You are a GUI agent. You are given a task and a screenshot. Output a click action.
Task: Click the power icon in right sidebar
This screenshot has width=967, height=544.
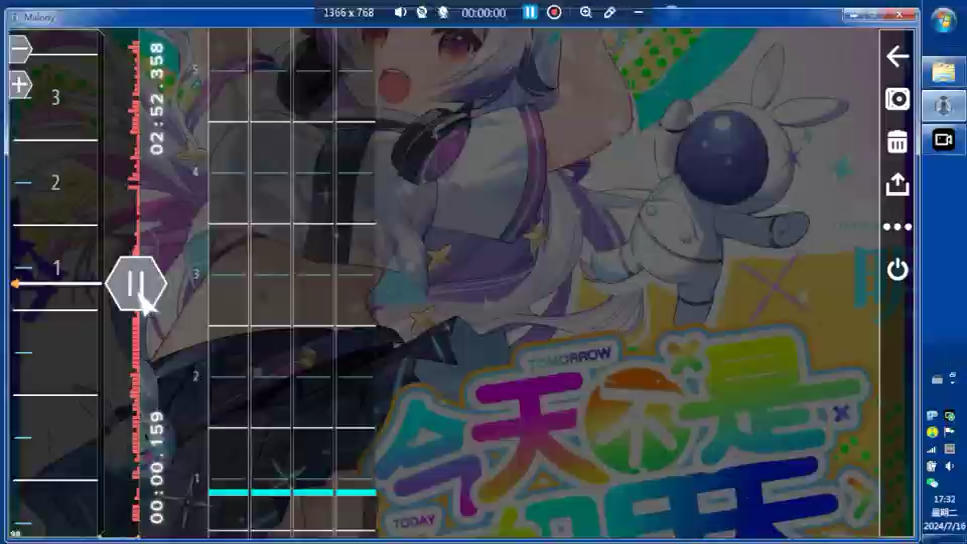(897, 270)
